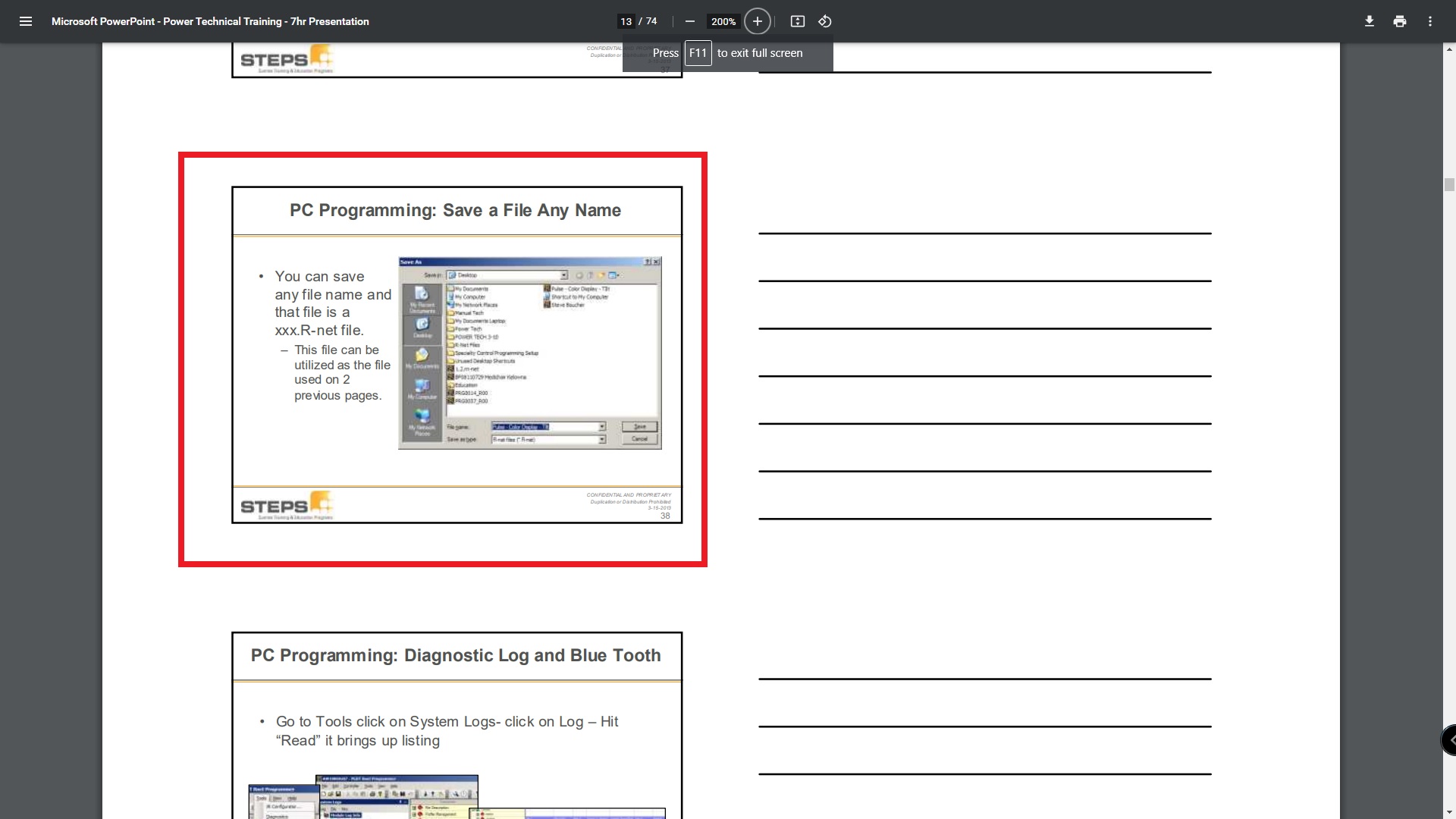Click the 200% zoom level field
This screenshot has height=819, width=1456.
click(x=723, y=21)
